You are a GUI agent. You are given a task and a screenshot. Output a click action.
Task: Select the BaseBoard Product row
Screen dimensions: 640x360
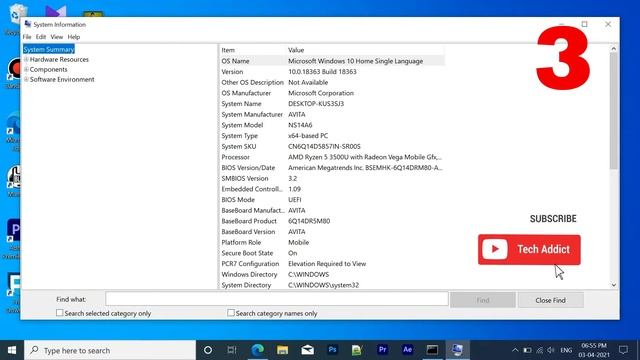point(332,221)
